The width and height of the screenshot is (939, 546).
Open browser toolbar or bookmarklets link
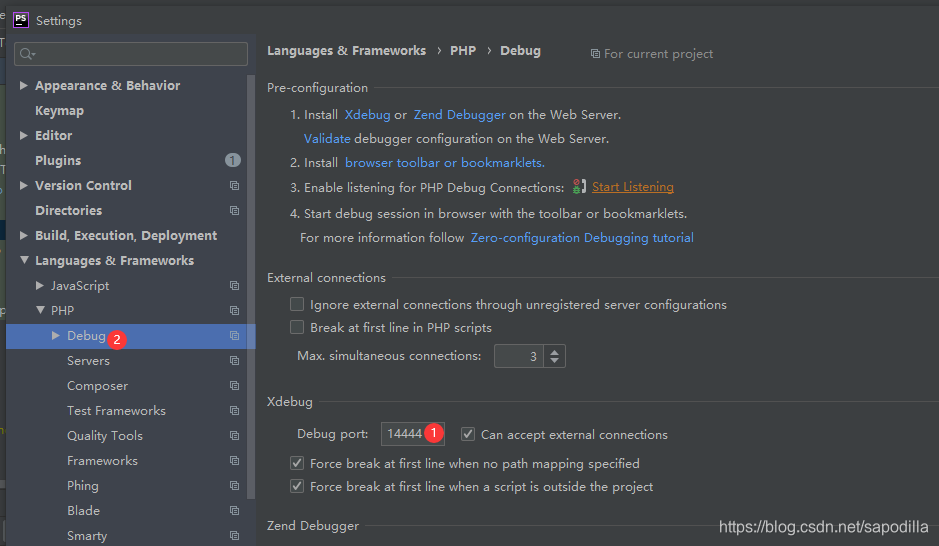(x=445, y=162)
